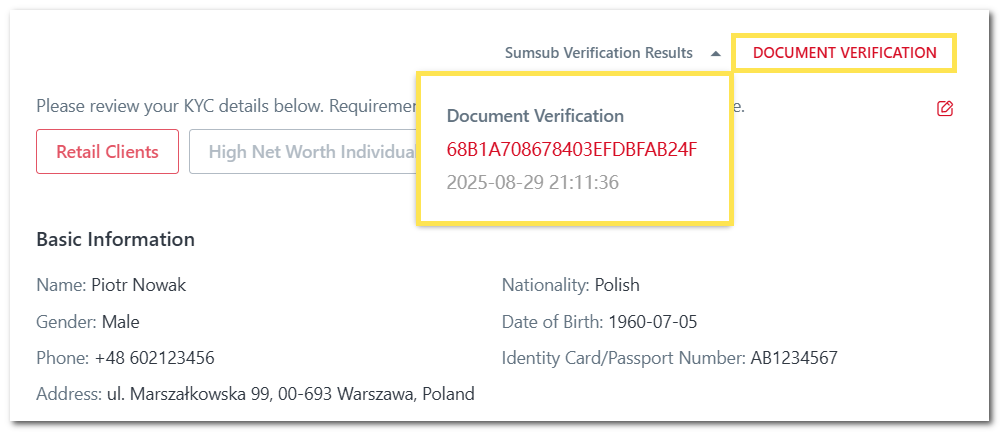Click the Gender value Male

click(121, 322)
